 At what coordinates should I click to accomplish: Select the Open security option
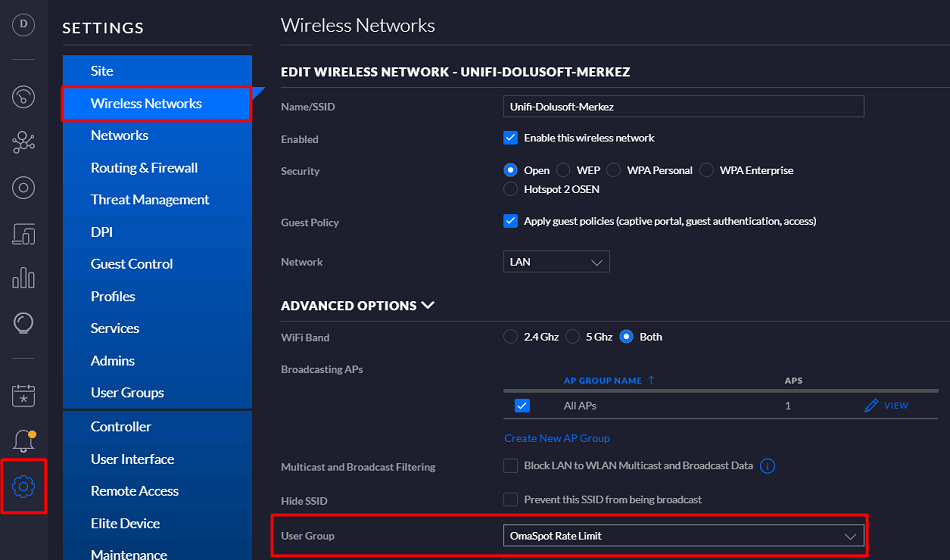pyautogui.click(x=510, y=170)
